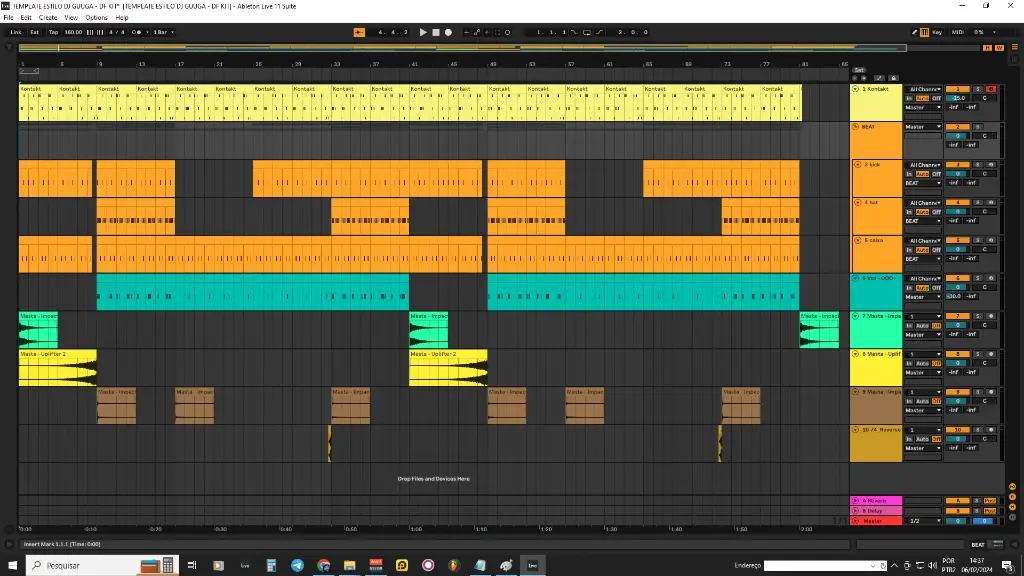The height and width of the screenshot is (576, 1024).
Task: Toggle the Link button
Action: [x=16, y=32]
